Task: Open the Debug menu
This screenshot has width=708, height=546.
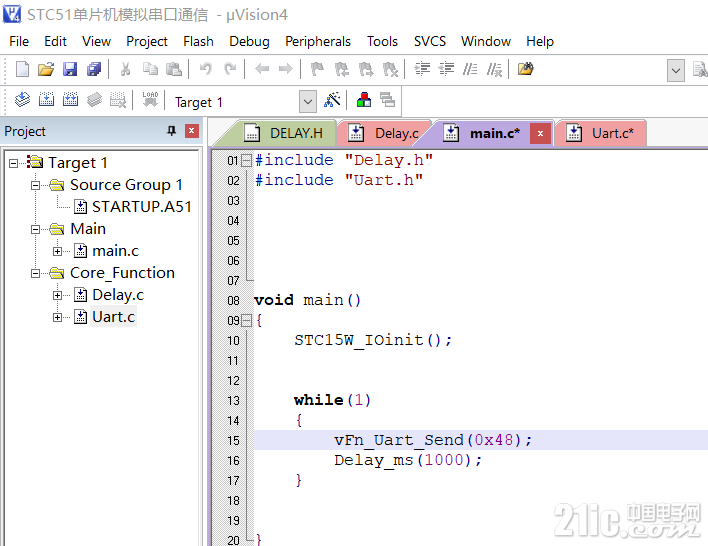Action: pos(249,42)
